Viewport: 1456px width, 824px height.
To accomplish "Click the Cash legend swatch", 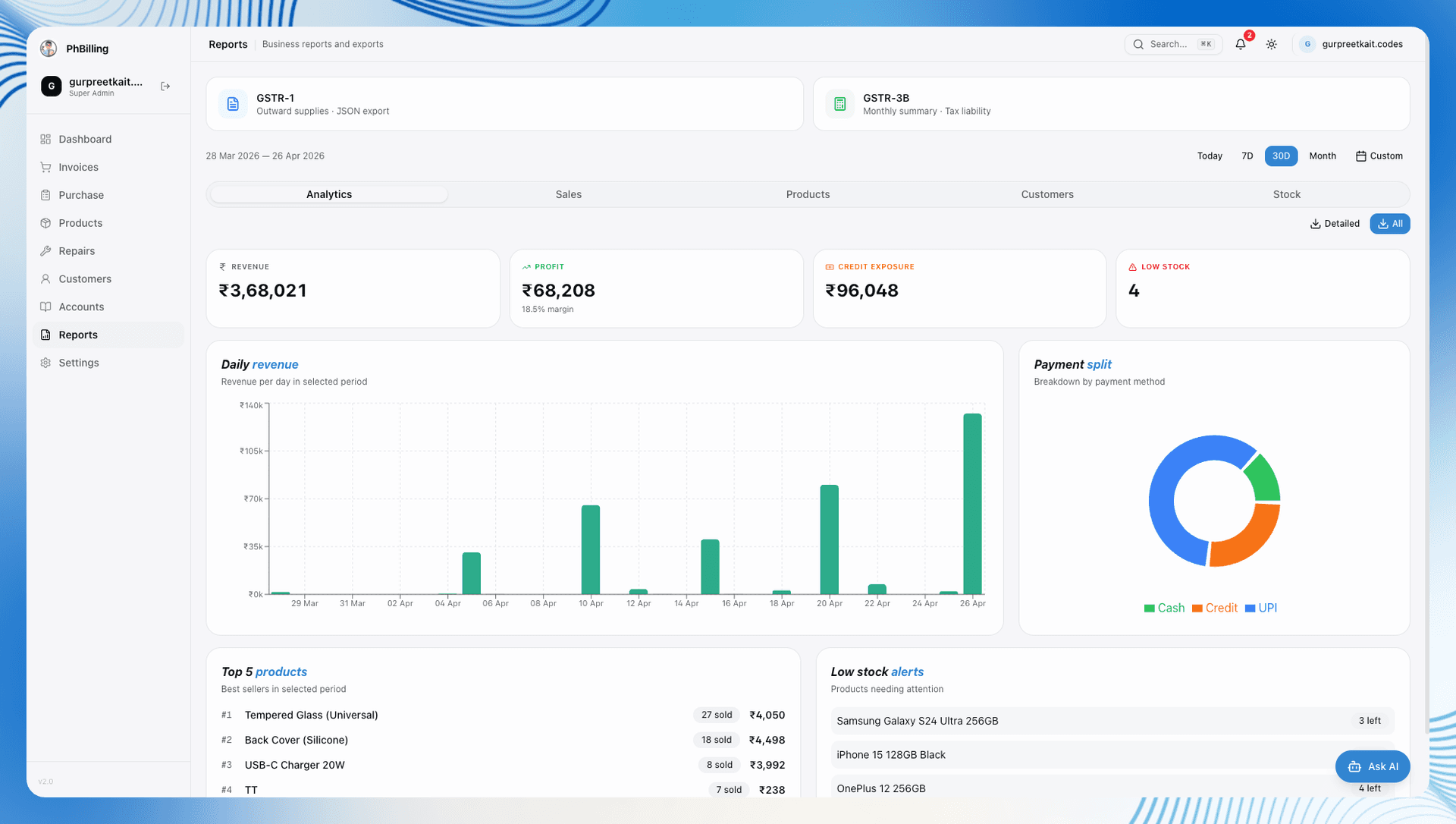I will pyautogui.click(x=1149, y=609).
